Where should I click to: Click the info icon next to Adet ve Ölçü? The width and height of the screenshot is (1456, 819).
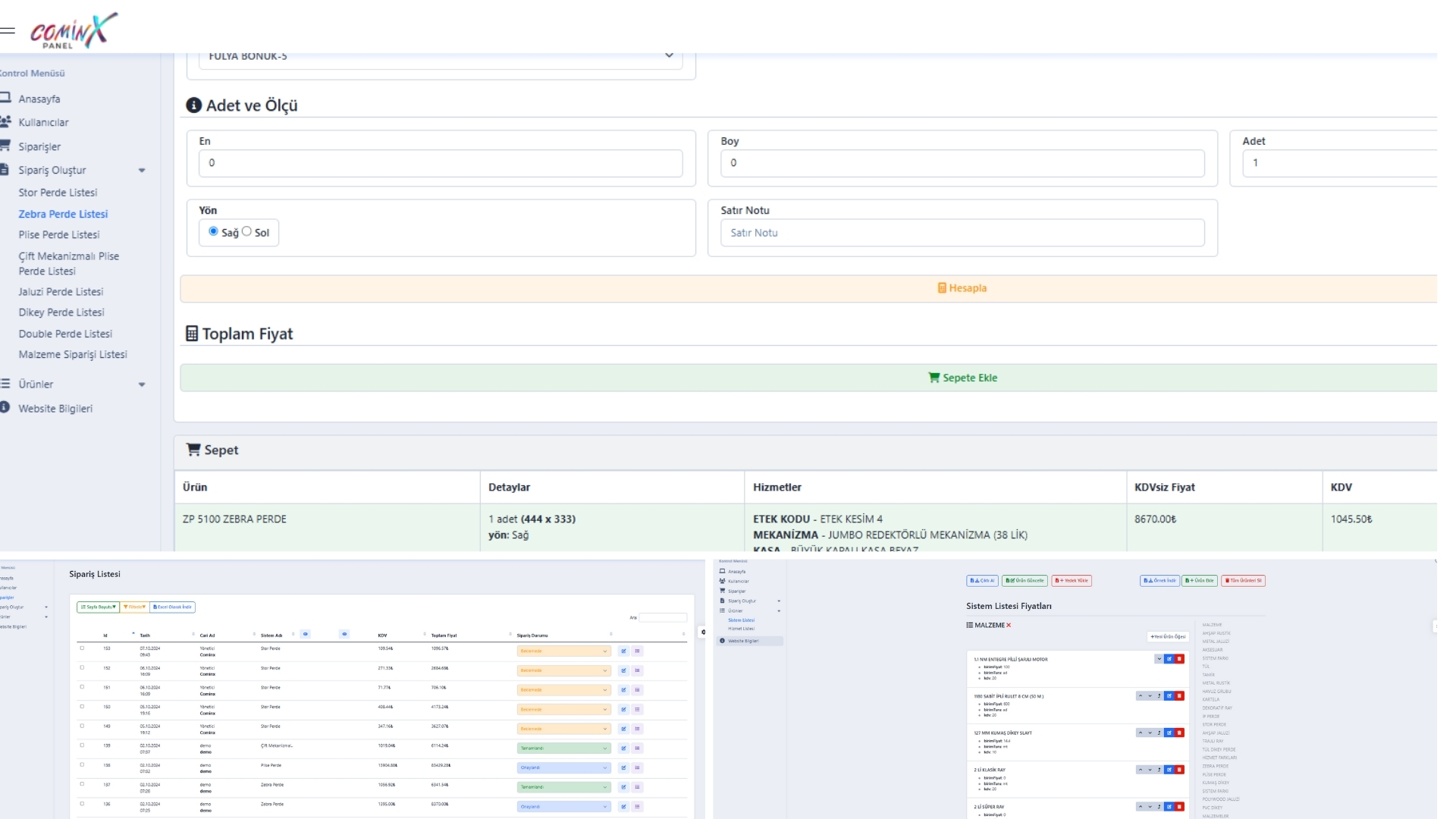point(194,105)
